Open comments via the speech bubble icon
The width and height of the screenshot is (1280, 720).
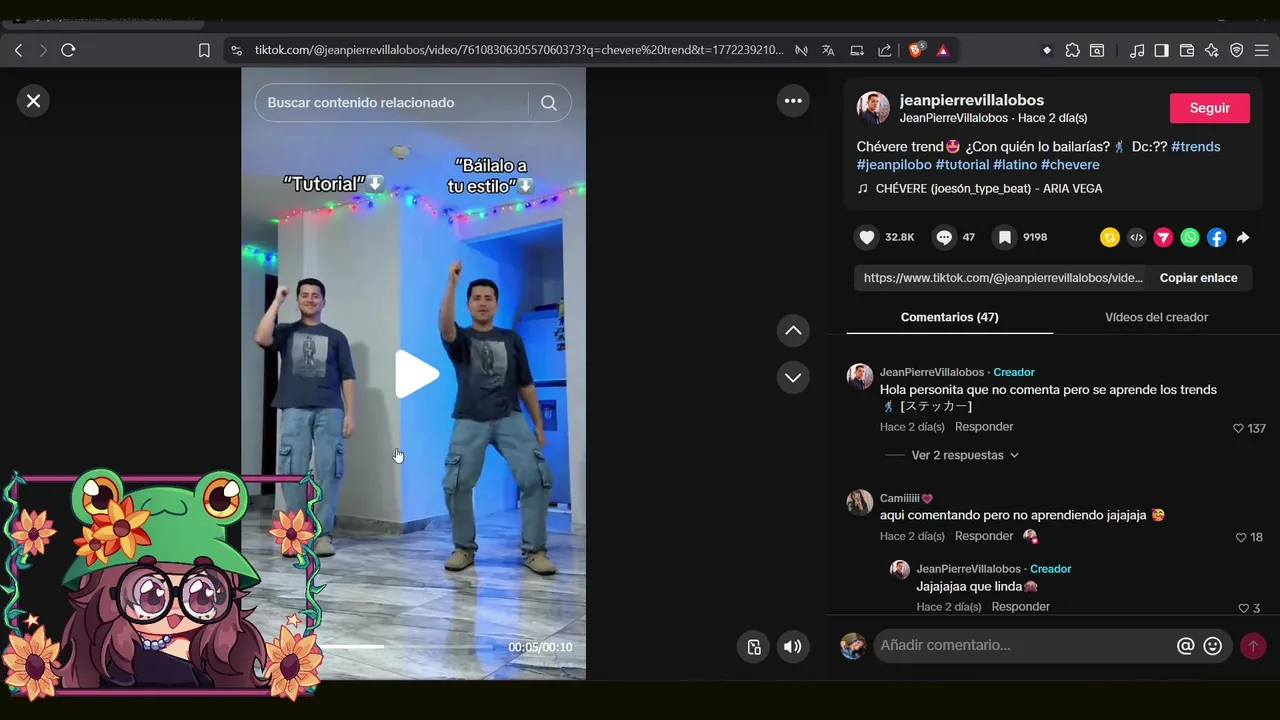coord(944,238)
